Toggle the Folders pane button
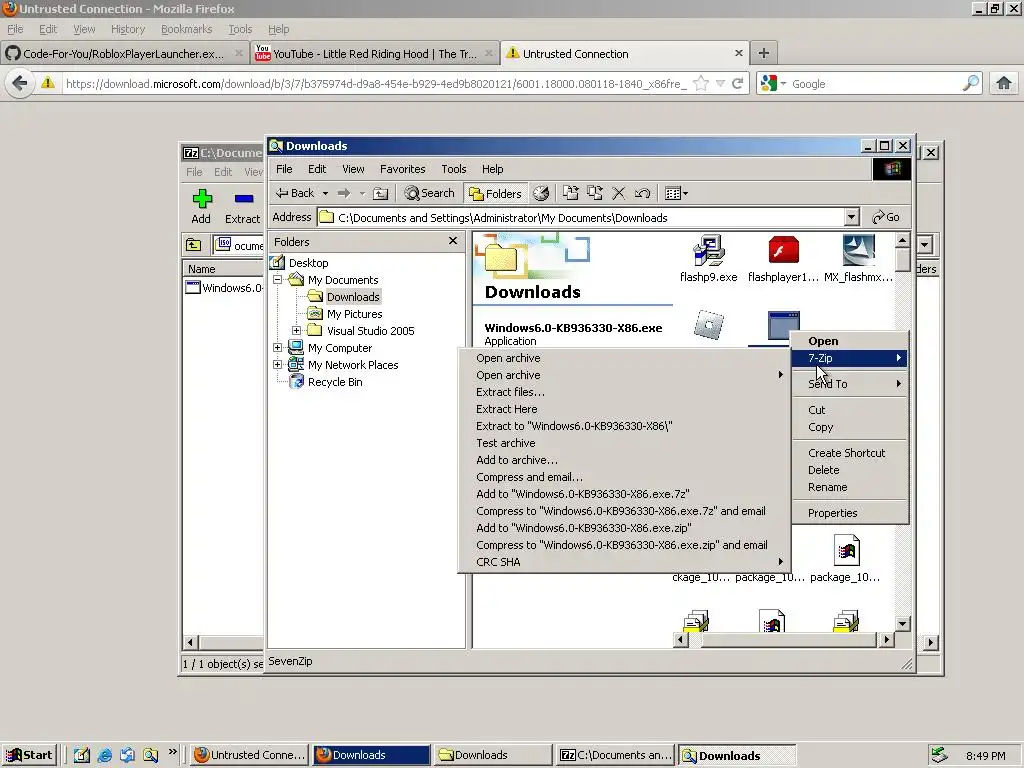This screenshot has height=768, width=1024. click(495, 193)
